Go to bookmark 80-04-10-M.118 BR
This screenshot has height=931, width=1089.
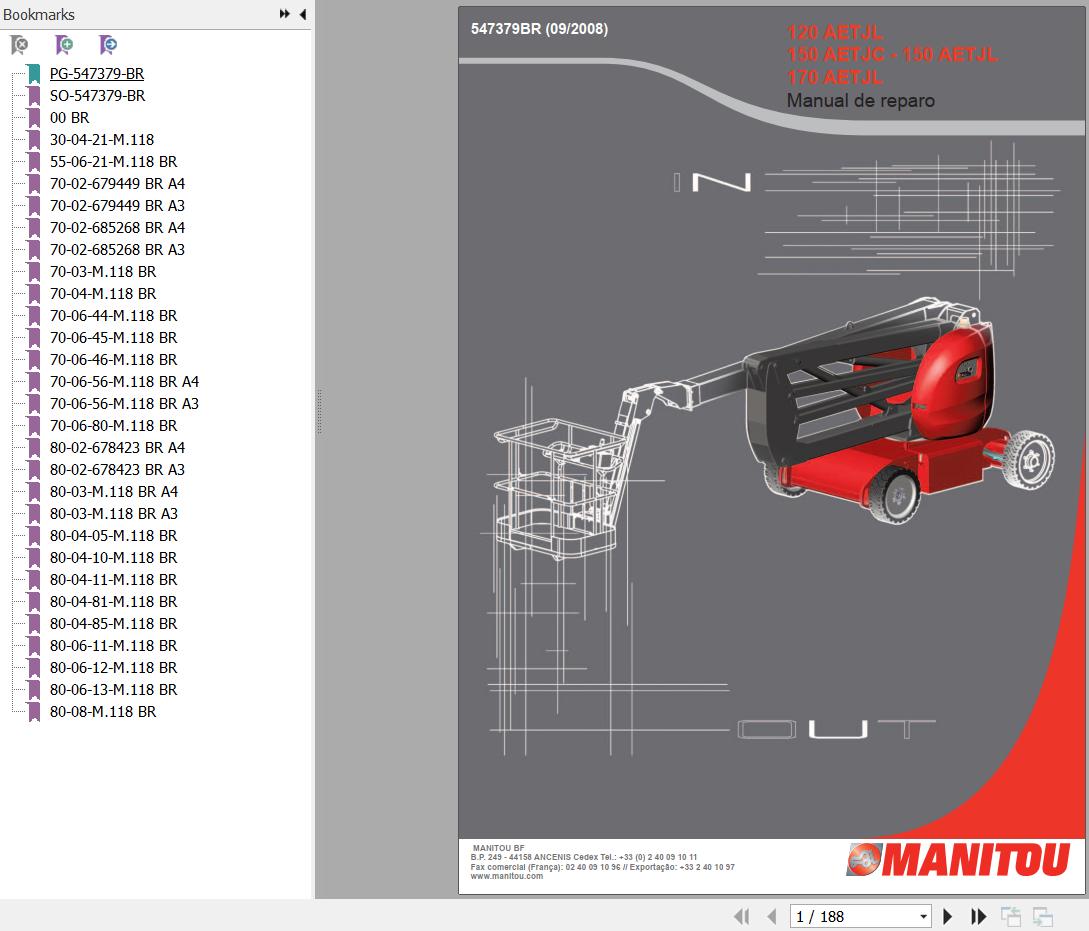point(114,557)
